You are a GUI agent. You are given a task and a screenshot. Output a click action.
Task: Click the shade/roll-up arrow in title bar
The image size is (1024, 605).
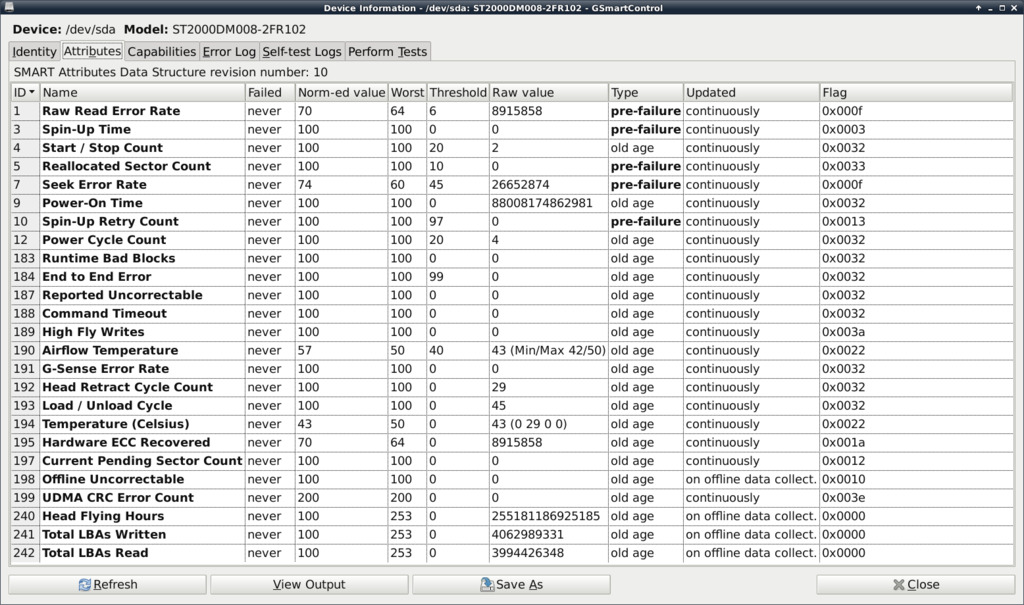pos(979,8)
